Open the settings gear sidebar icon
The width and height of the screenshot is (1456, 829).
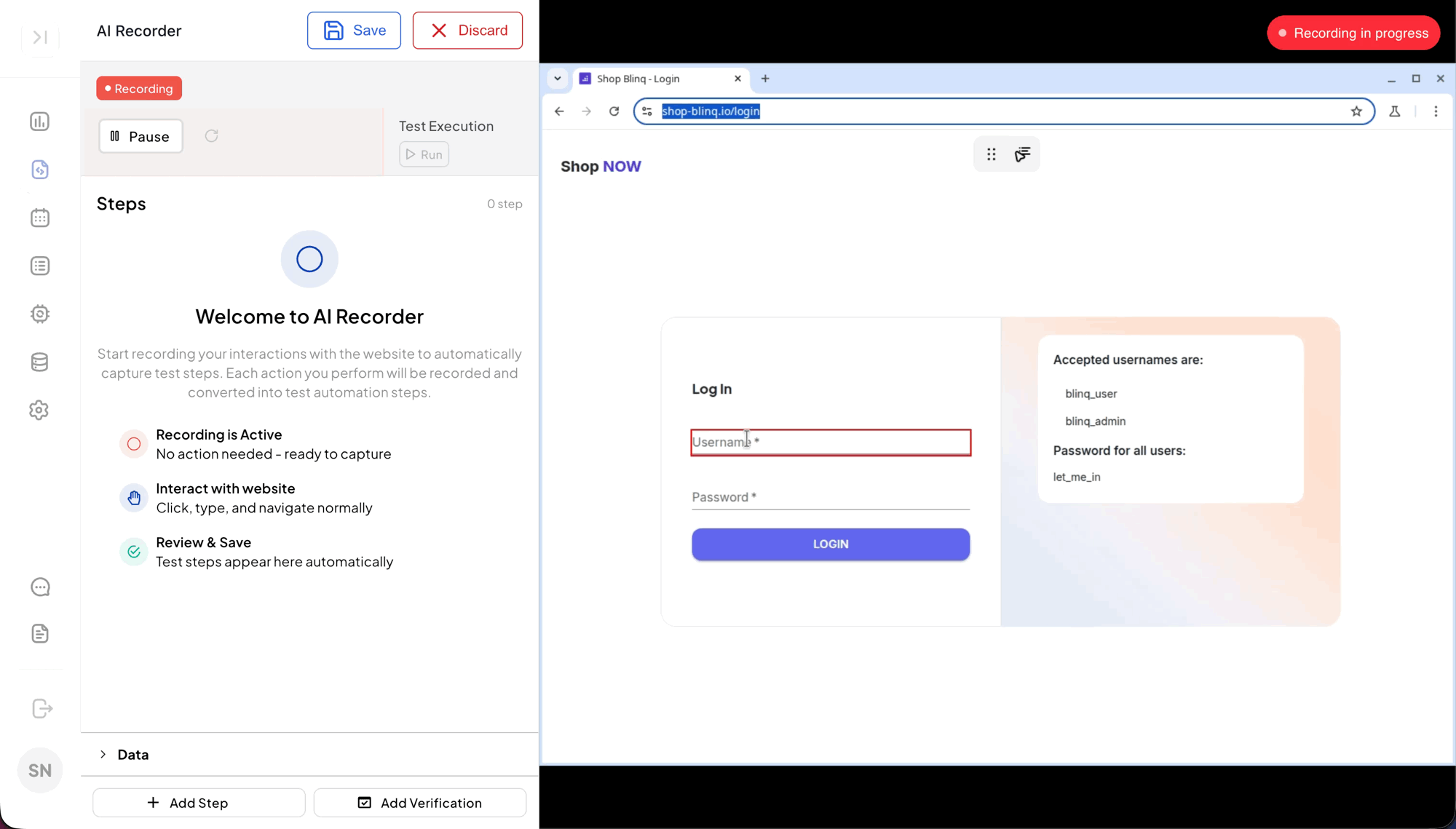[40, 410]
